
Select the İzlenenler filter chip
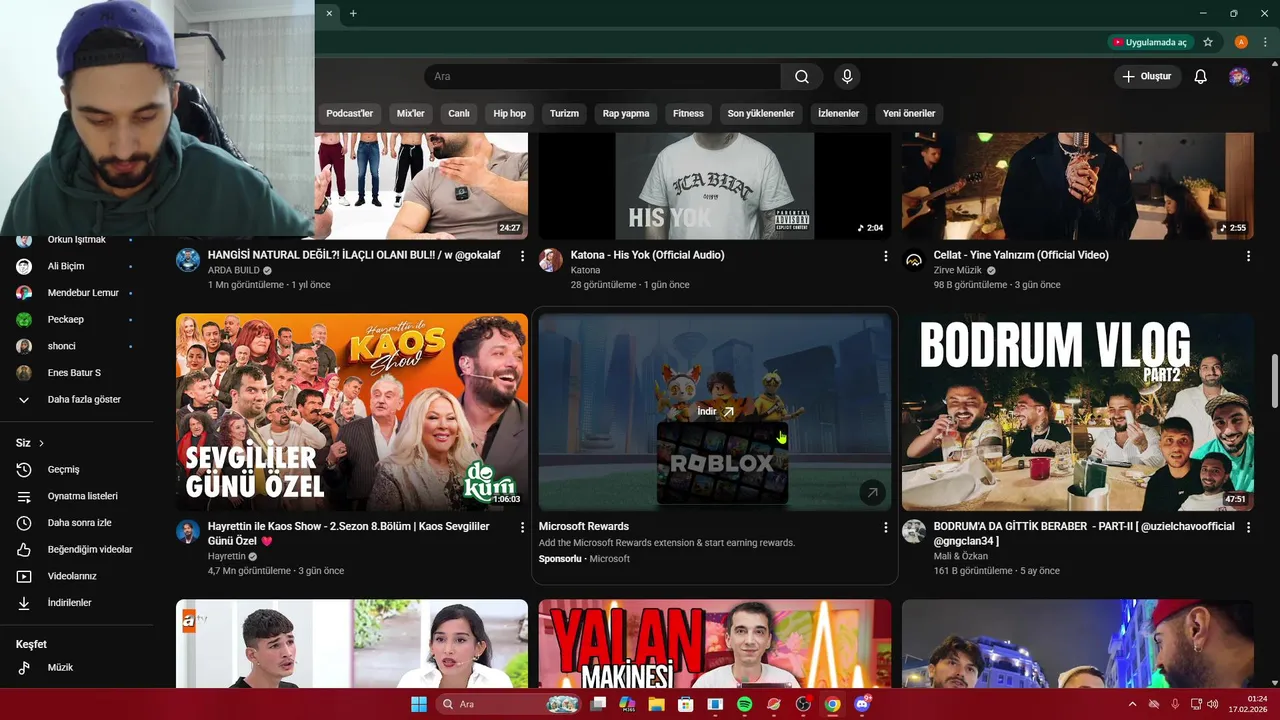pyautogui.click(x=839, y=113)
